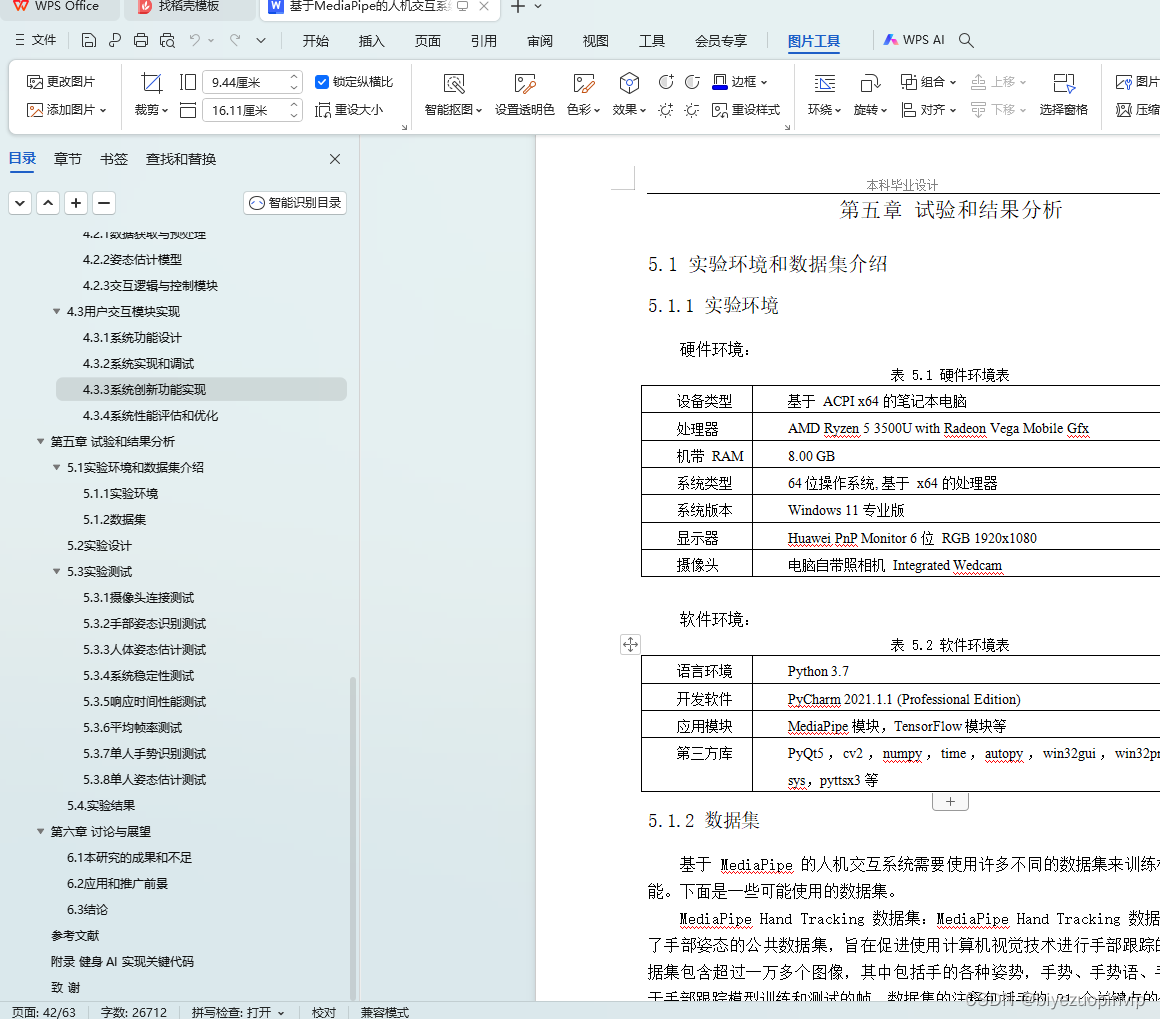Expand the quick access toolbar chevron
This screenshot has width=1160, height=1019.
[261, 40]
